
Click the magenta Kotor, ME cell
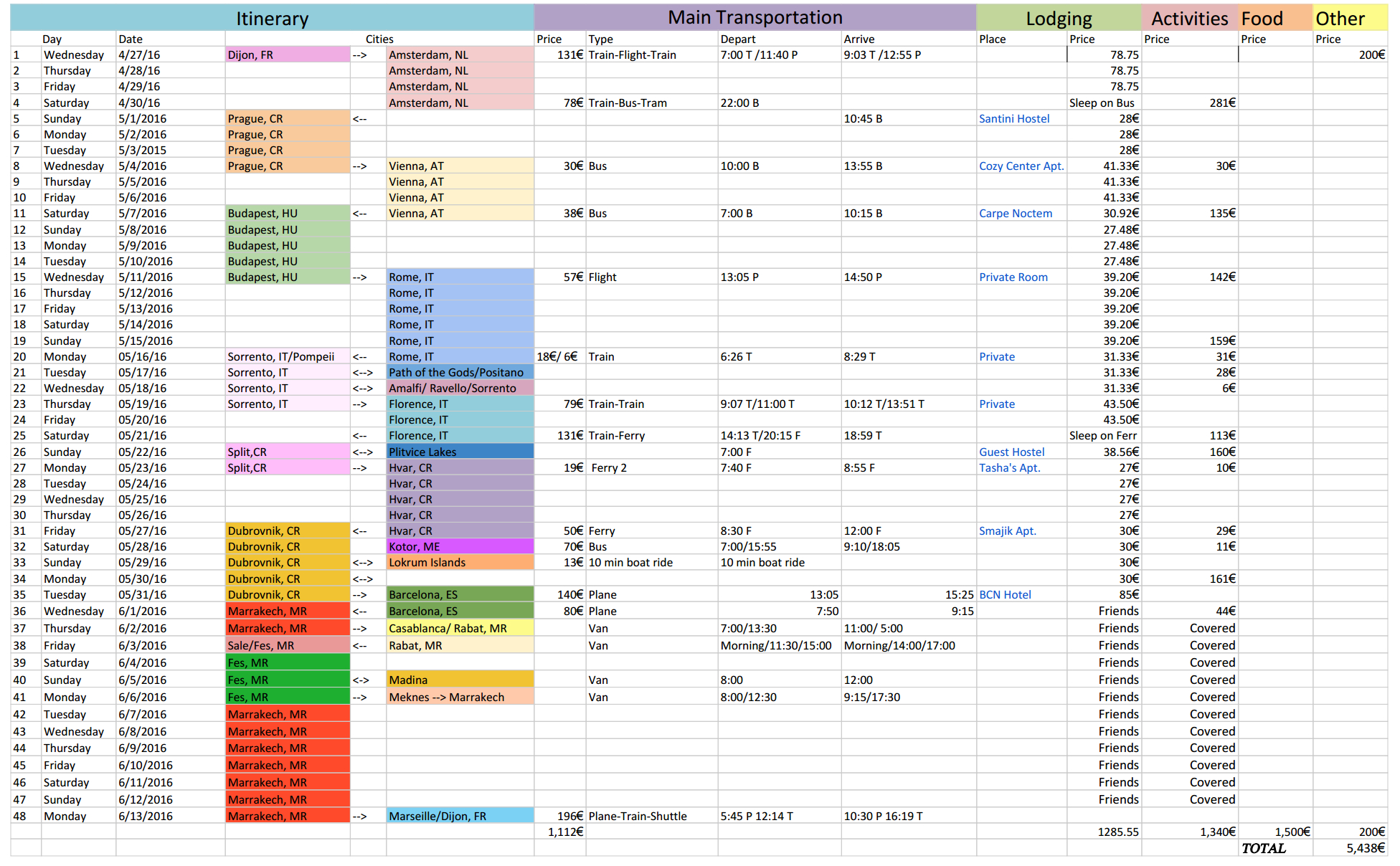(x=459, y=547)
